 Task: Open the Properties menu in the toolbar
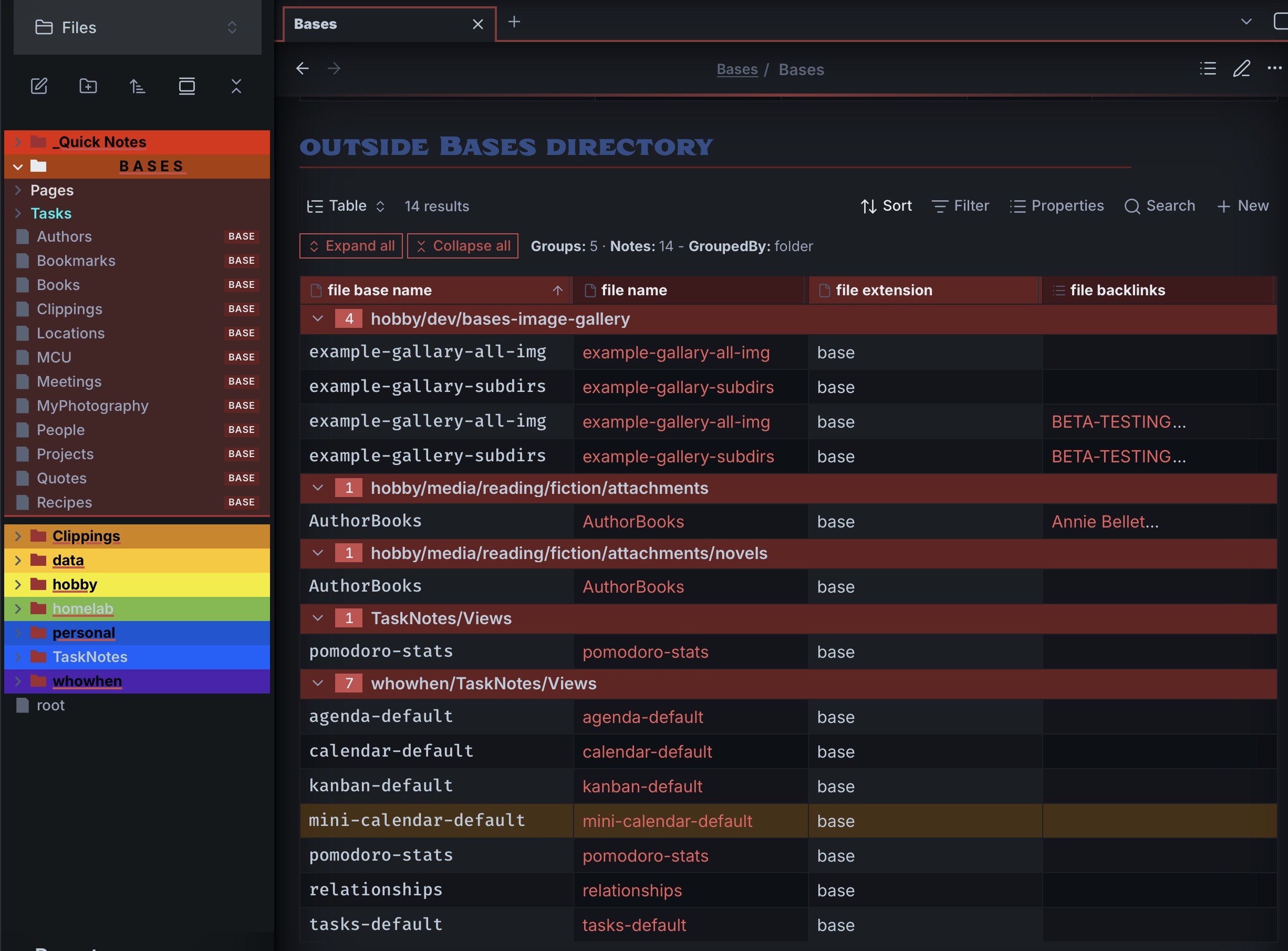1057,206
